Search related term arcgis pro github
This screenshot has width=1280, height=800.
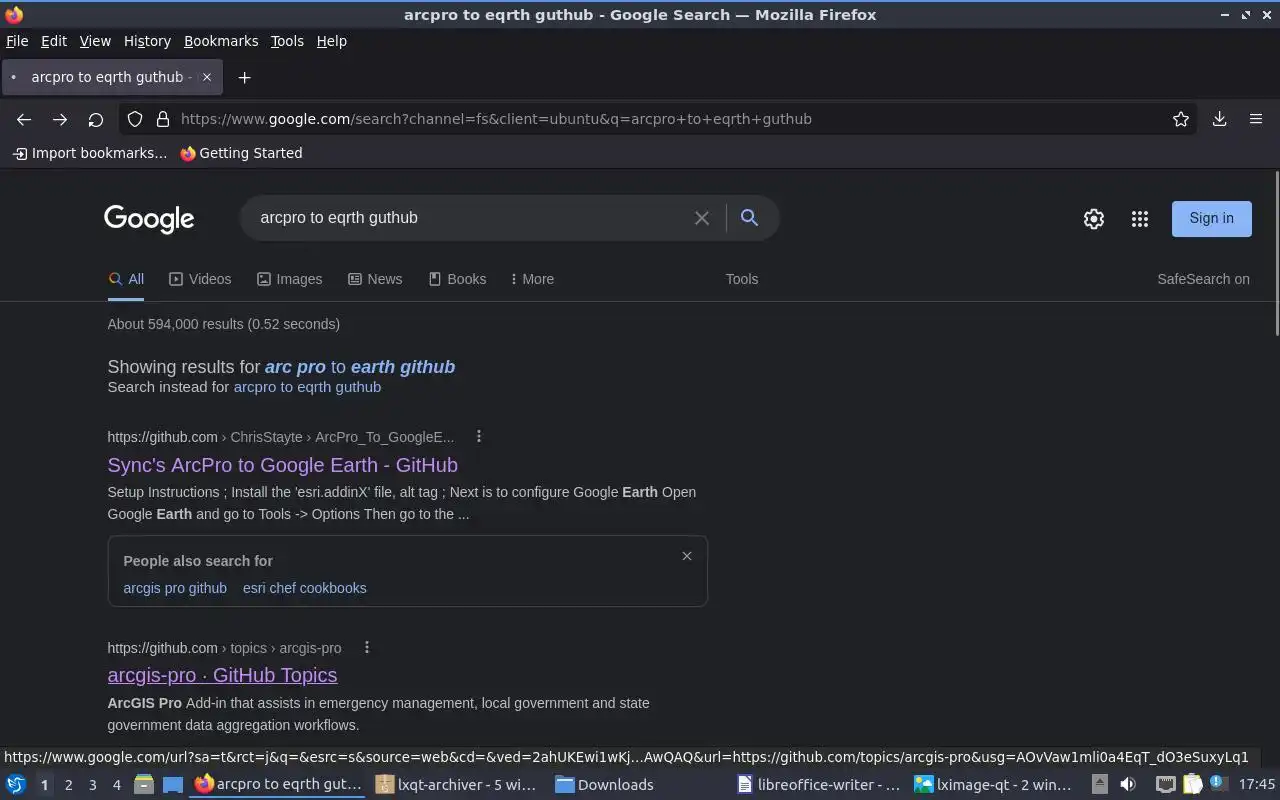[x=175, y=588]
